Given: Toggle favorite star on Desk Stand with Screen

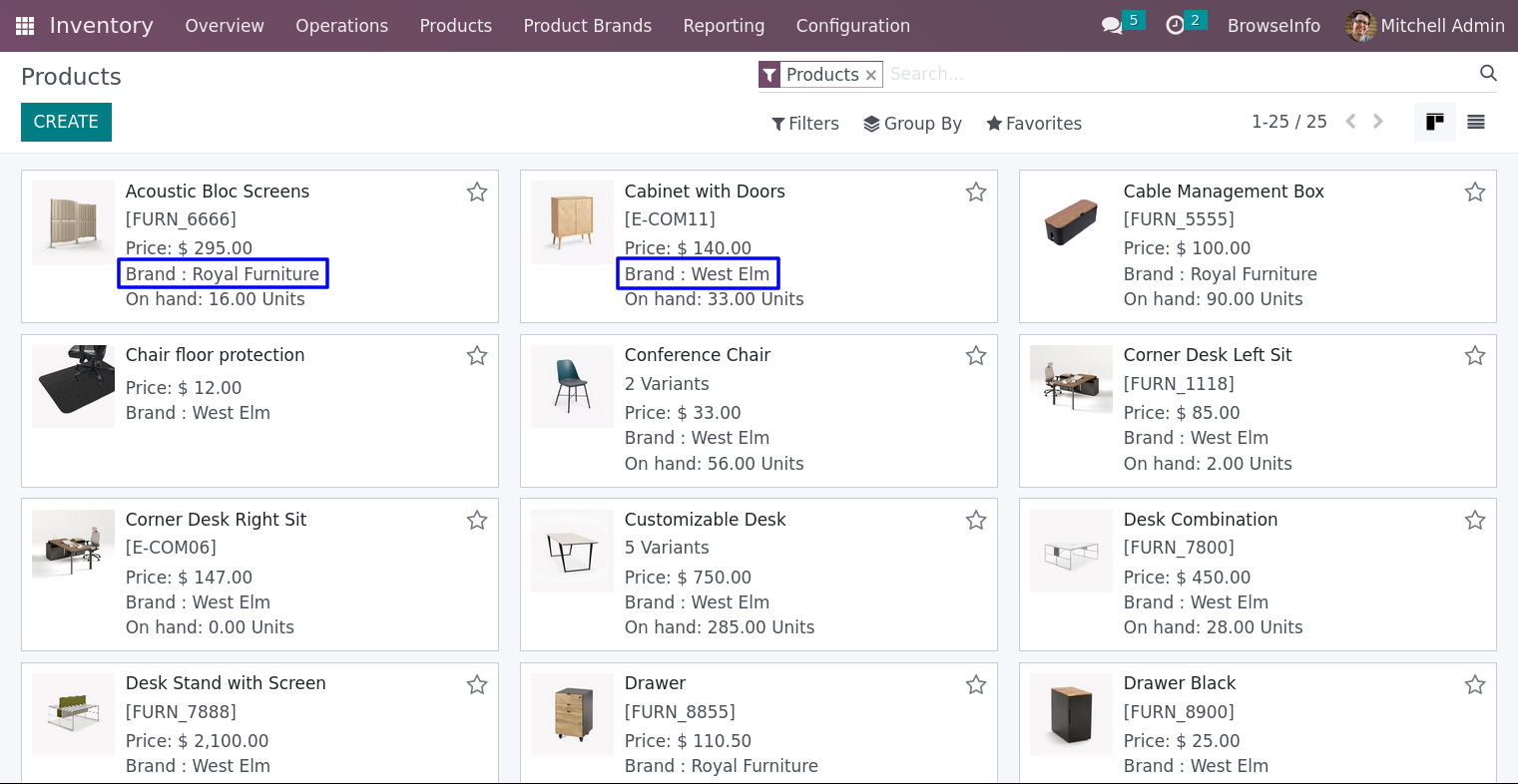Looking at the screenshot, I should click(477, 684).
